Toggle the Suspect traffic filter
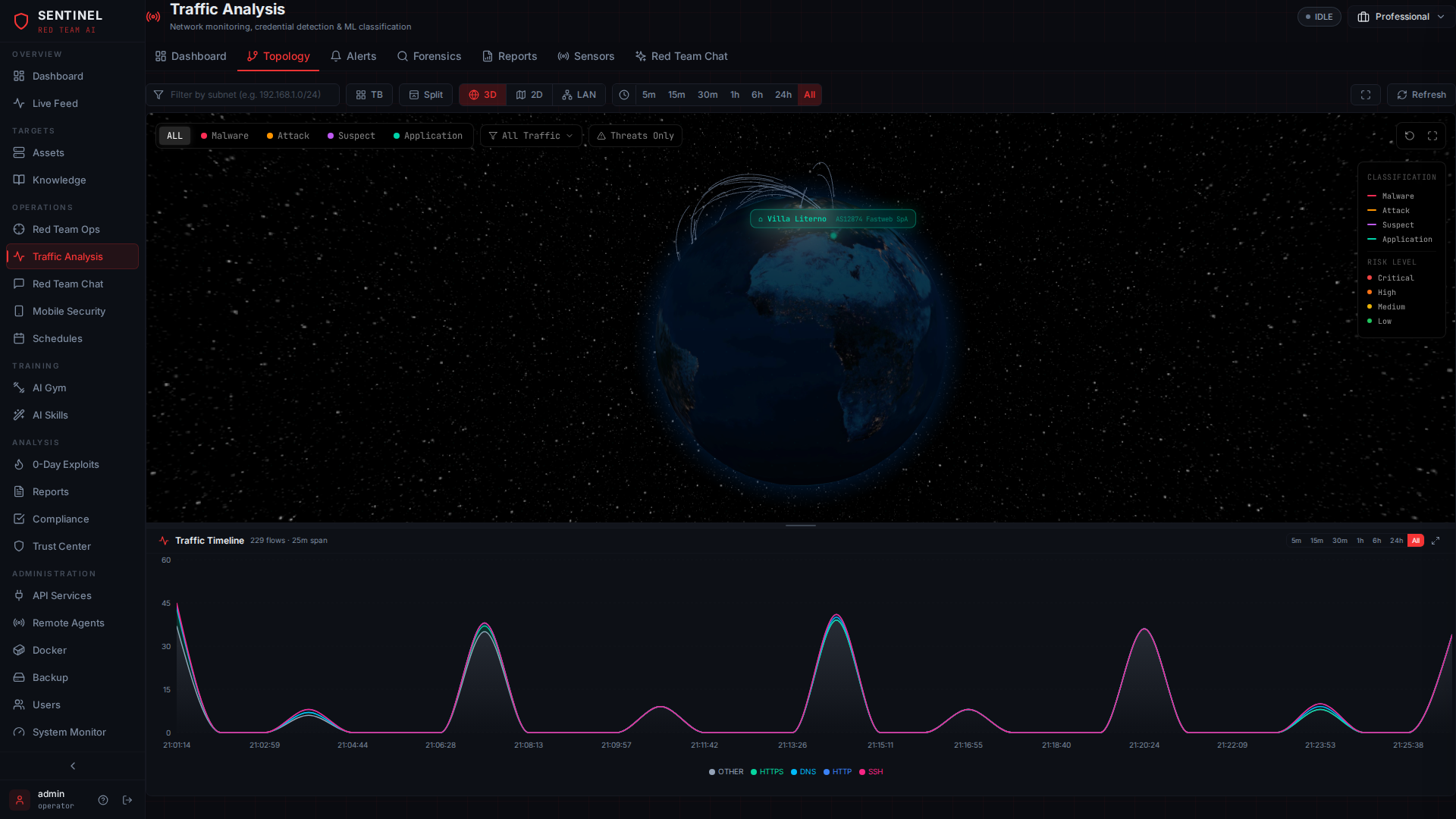This screenshot has height=819, width=1456. tap(351, 136)
